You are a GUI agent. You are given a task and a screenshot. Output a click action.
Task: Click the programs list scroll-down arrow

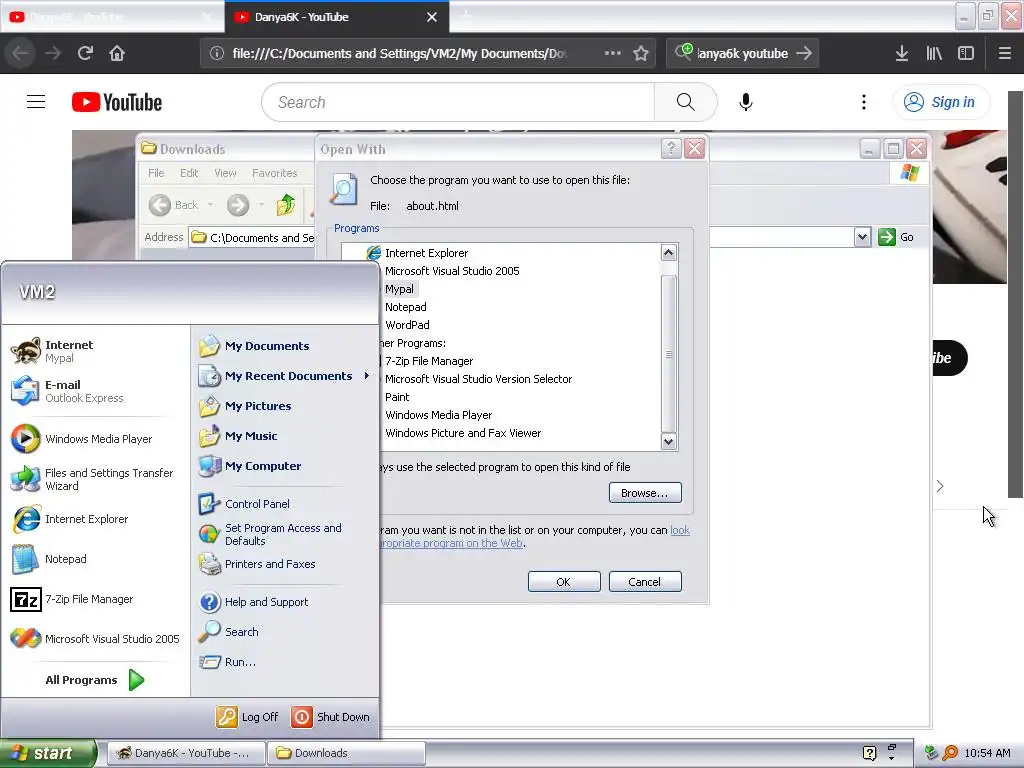(668, 441)
